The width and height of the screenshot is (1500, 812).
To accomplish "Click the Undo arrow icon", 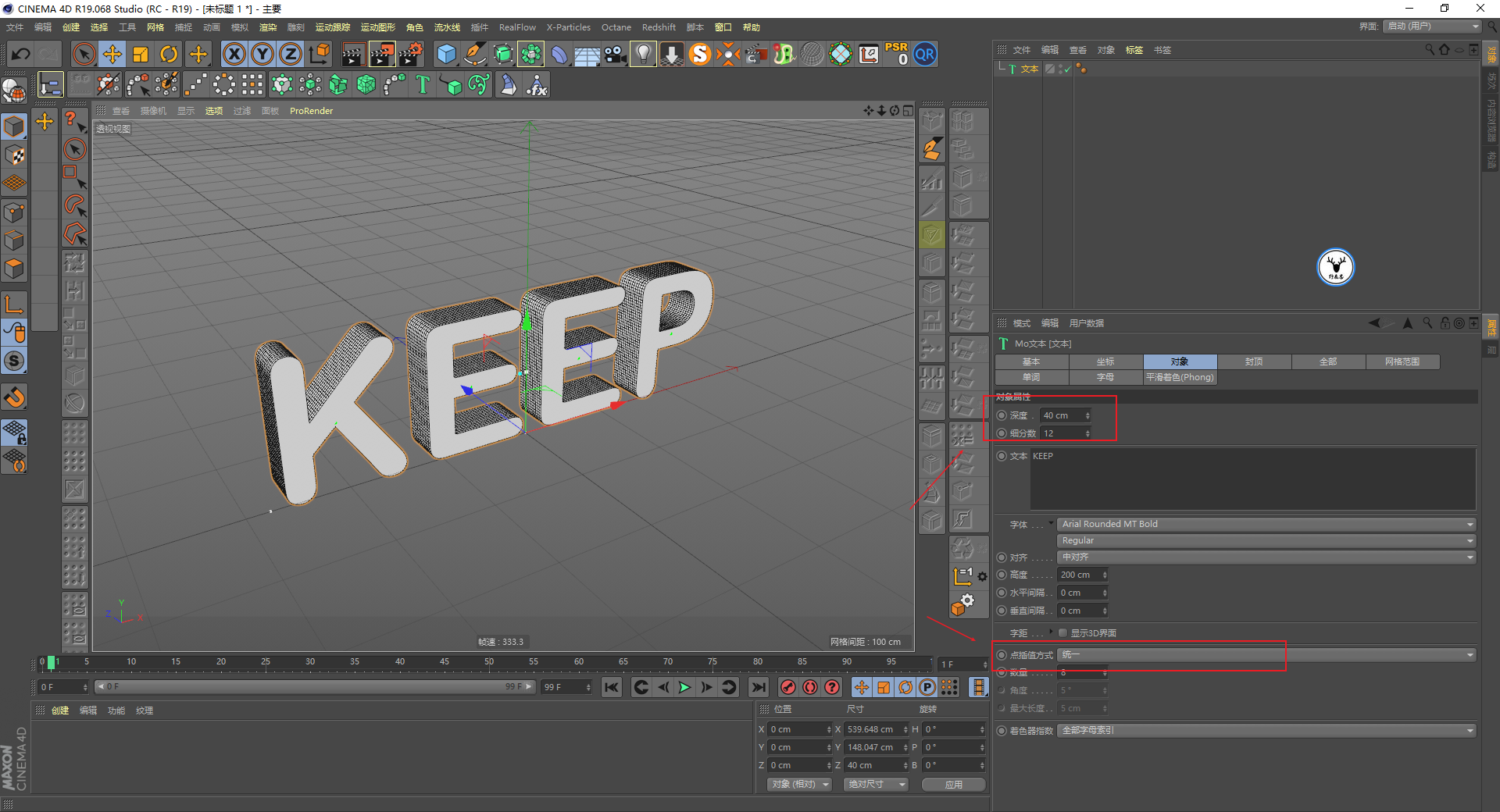I will (21, 55).
